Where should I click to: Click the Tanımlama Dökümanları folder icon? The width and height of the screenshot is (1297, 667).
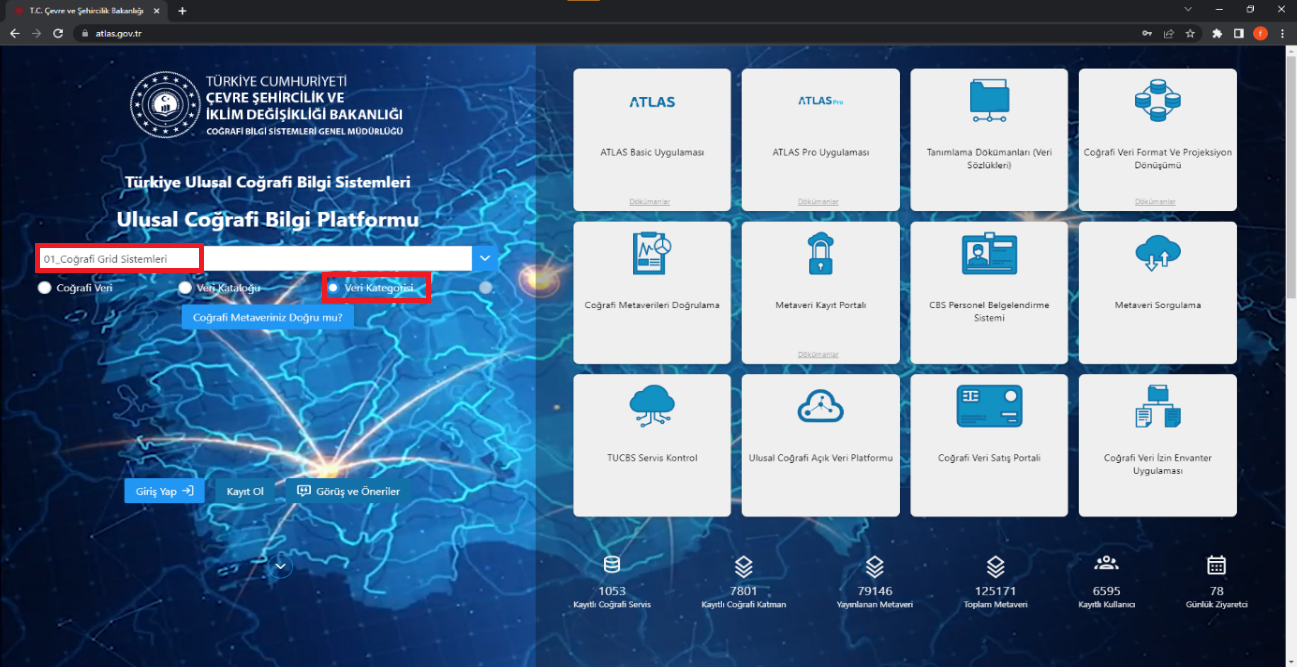pos(989,101)
